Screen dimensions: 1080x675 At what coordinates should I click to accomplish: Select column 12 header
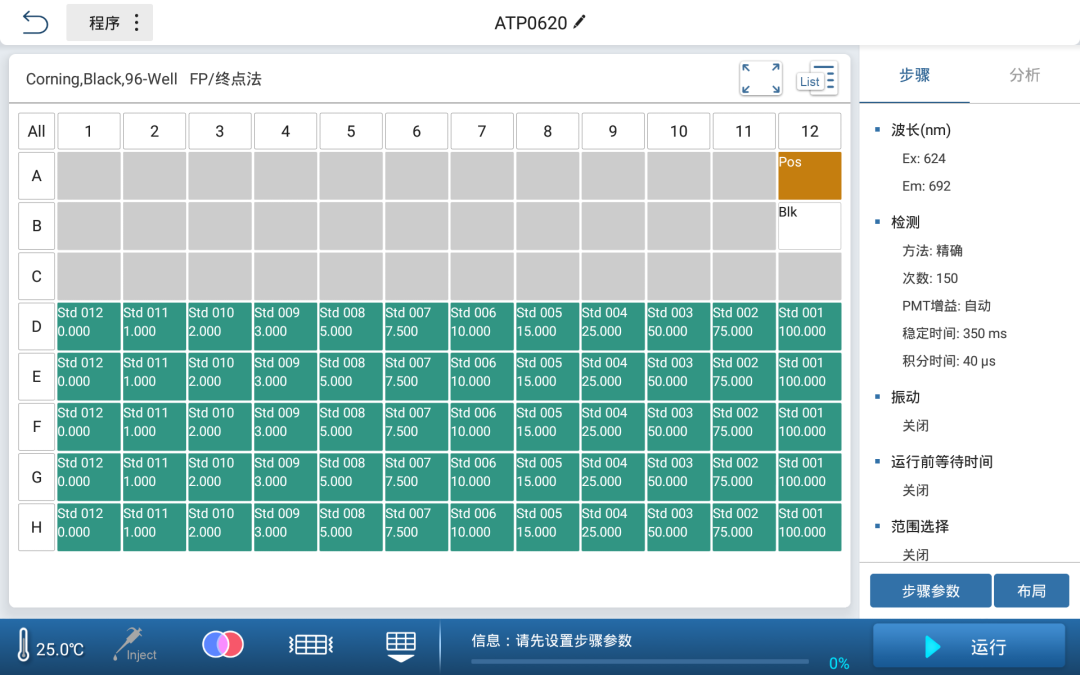[x=809, y=131]
